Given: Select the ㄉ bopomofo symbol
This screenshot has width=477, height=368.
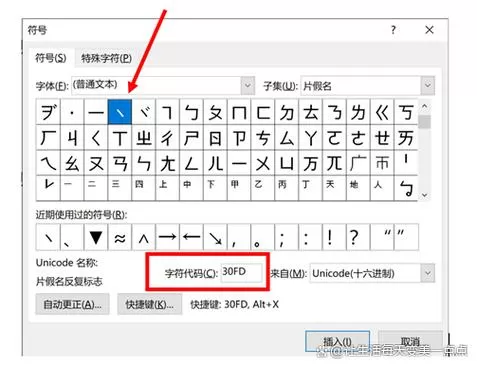Looking at the screenshot, I should click(x=287, y=112).
